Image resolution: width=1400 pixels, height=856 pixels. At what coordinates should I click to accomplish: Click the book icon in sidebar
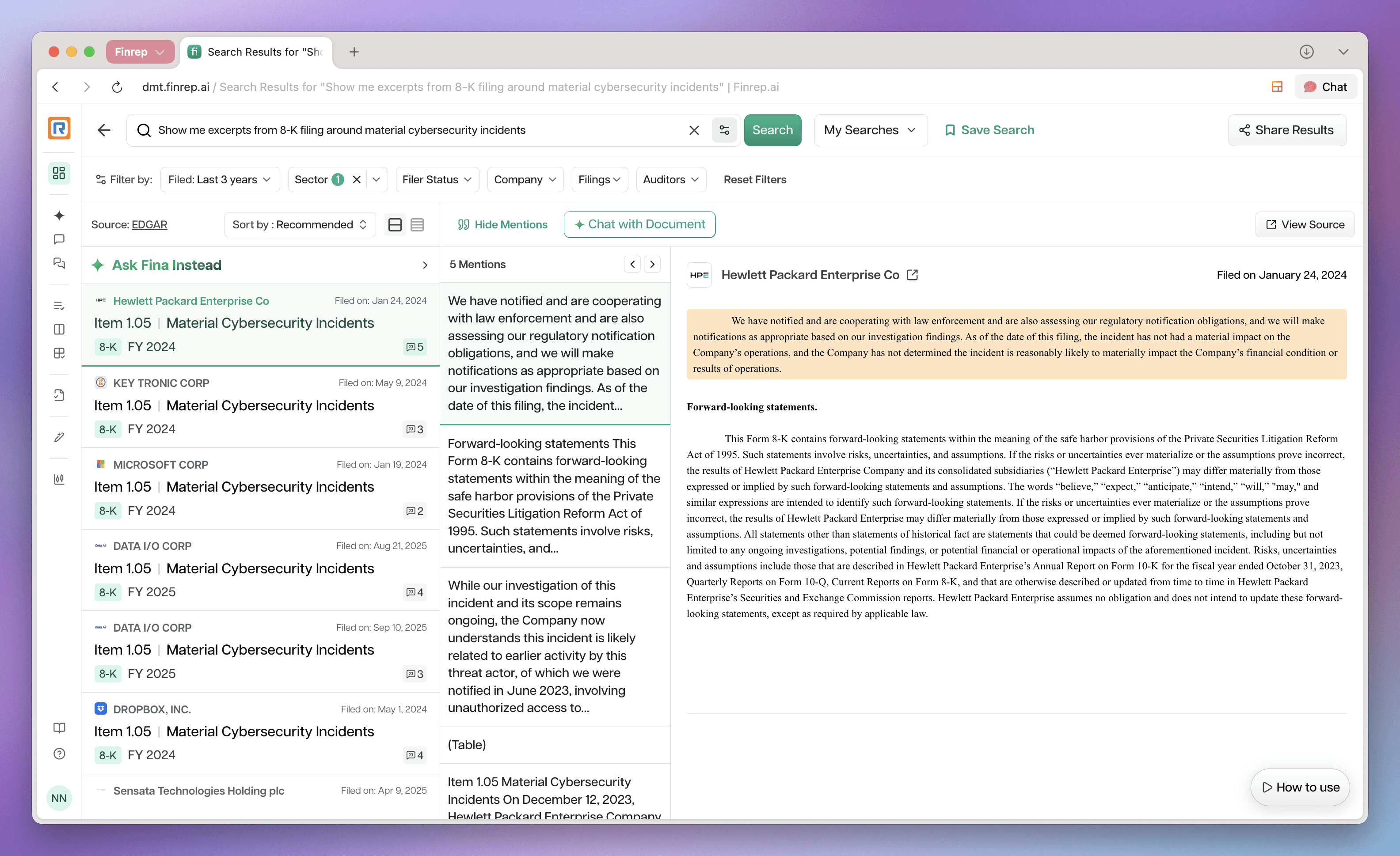[x=59, y=727]
